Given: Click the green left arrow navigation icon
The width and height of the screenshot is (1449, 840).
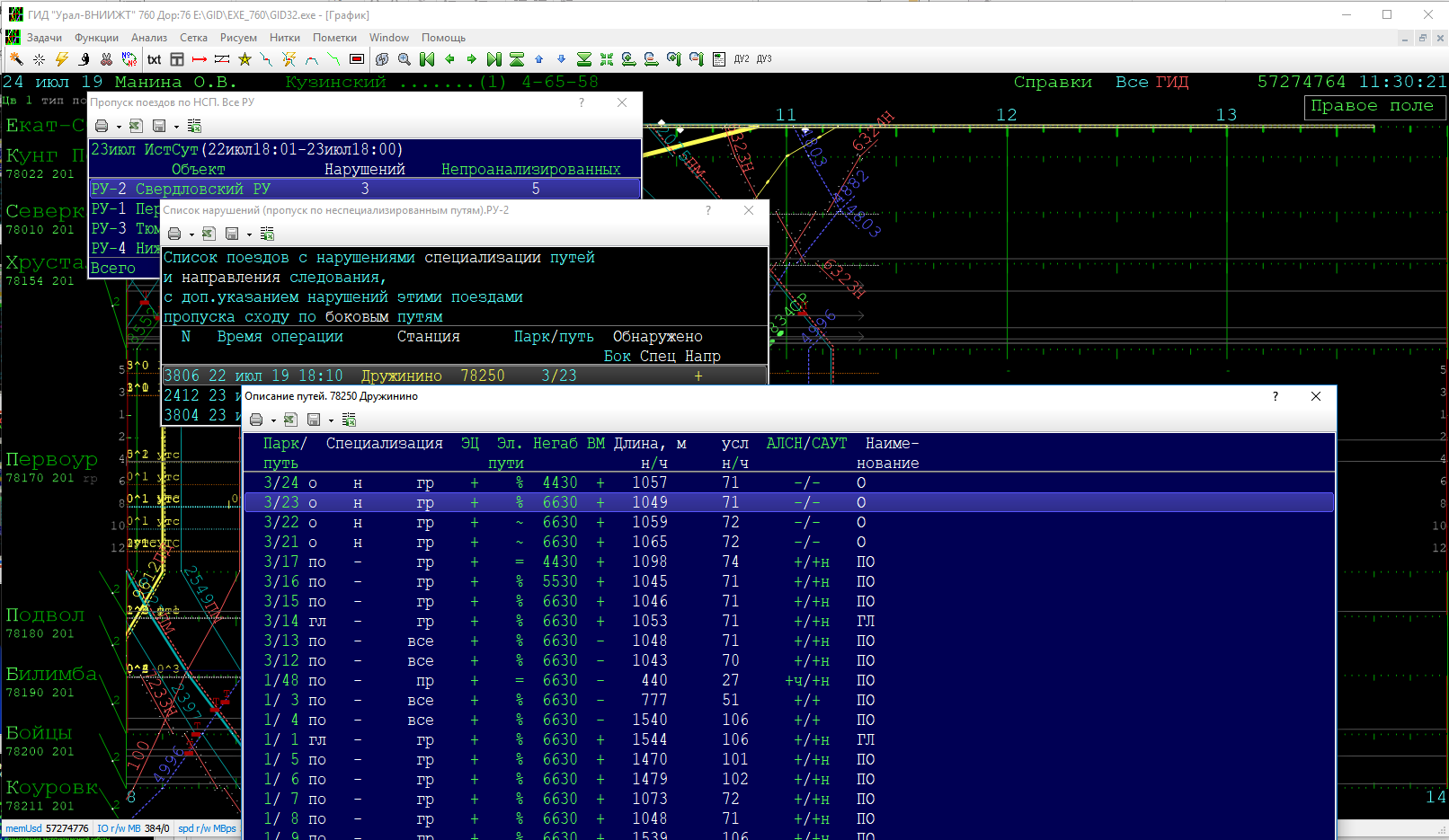Looking at the screenshot, I should [x=449, y=59].
